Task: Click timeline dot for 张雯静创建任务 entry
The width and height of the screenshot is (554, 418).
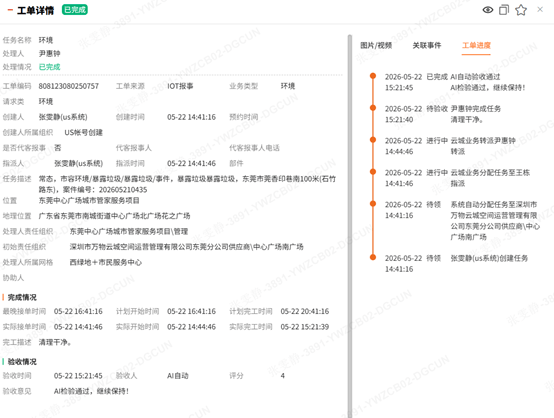Action: pos(373,257)
